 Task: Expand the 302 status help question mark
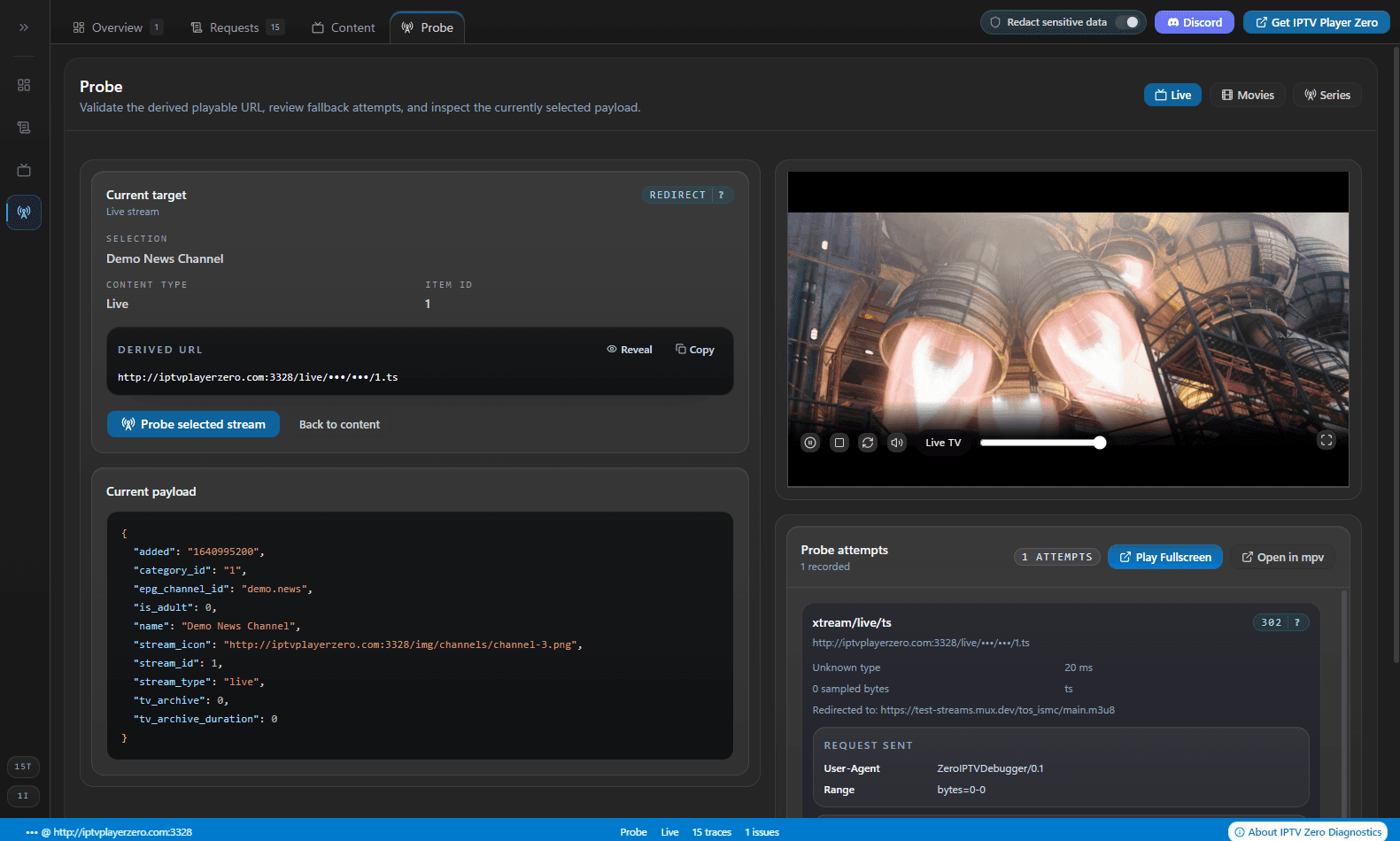pos(1297,622)
